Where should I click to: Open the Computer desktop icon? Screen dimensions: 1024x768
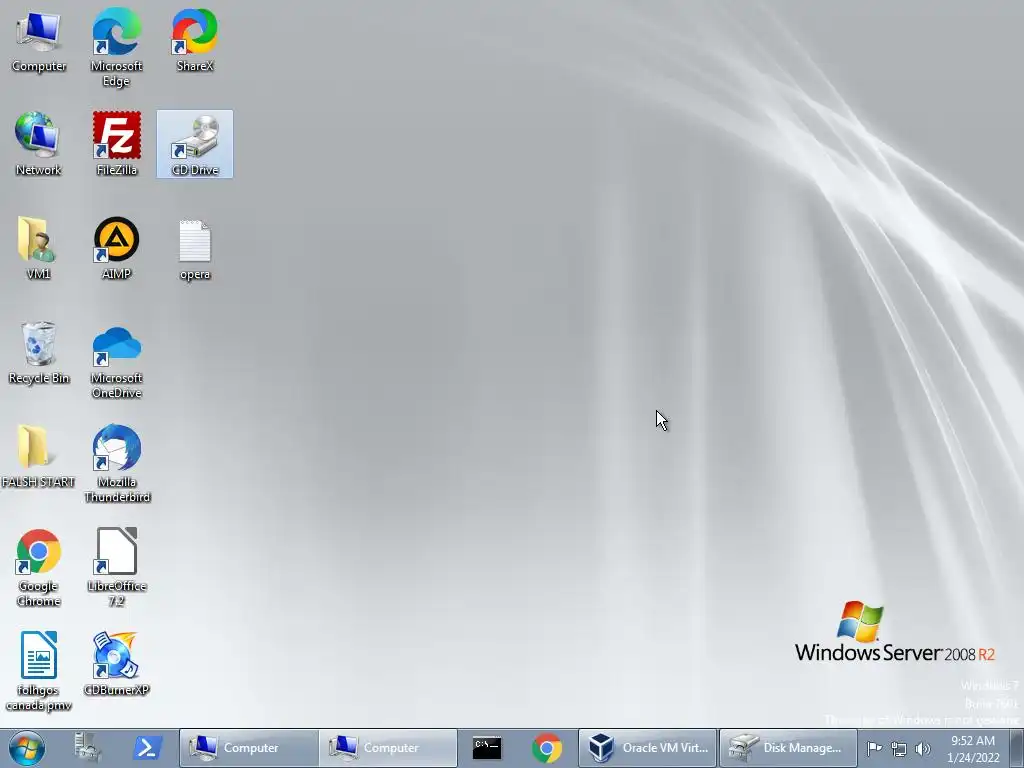click(39, 42)
